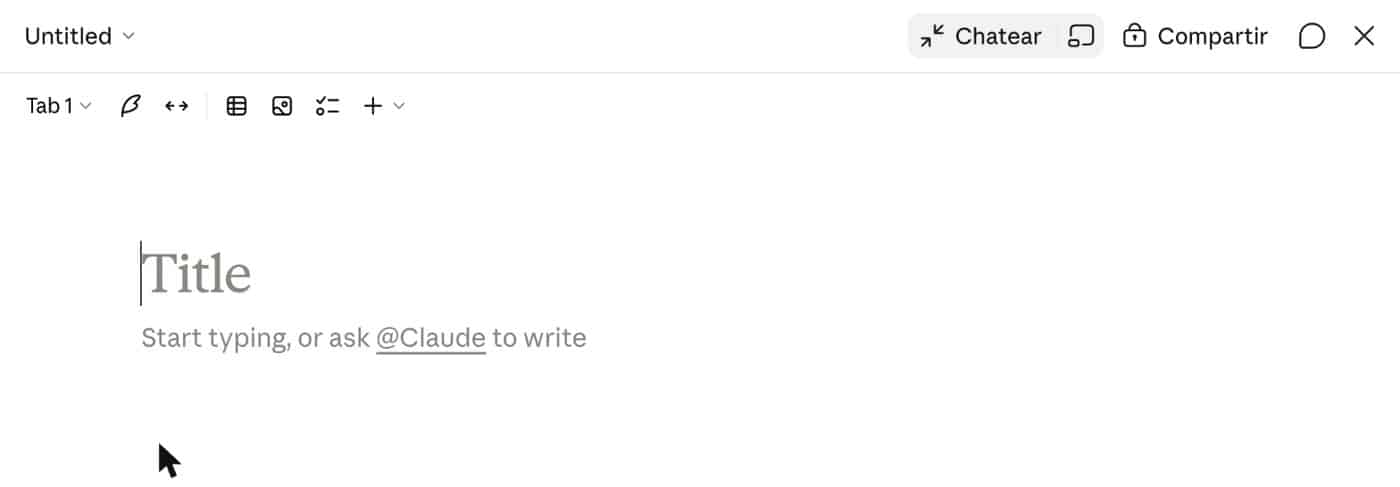Switch the panel layout icon beside Chatear
1400x487 pixels.
tap(1081, 37)
